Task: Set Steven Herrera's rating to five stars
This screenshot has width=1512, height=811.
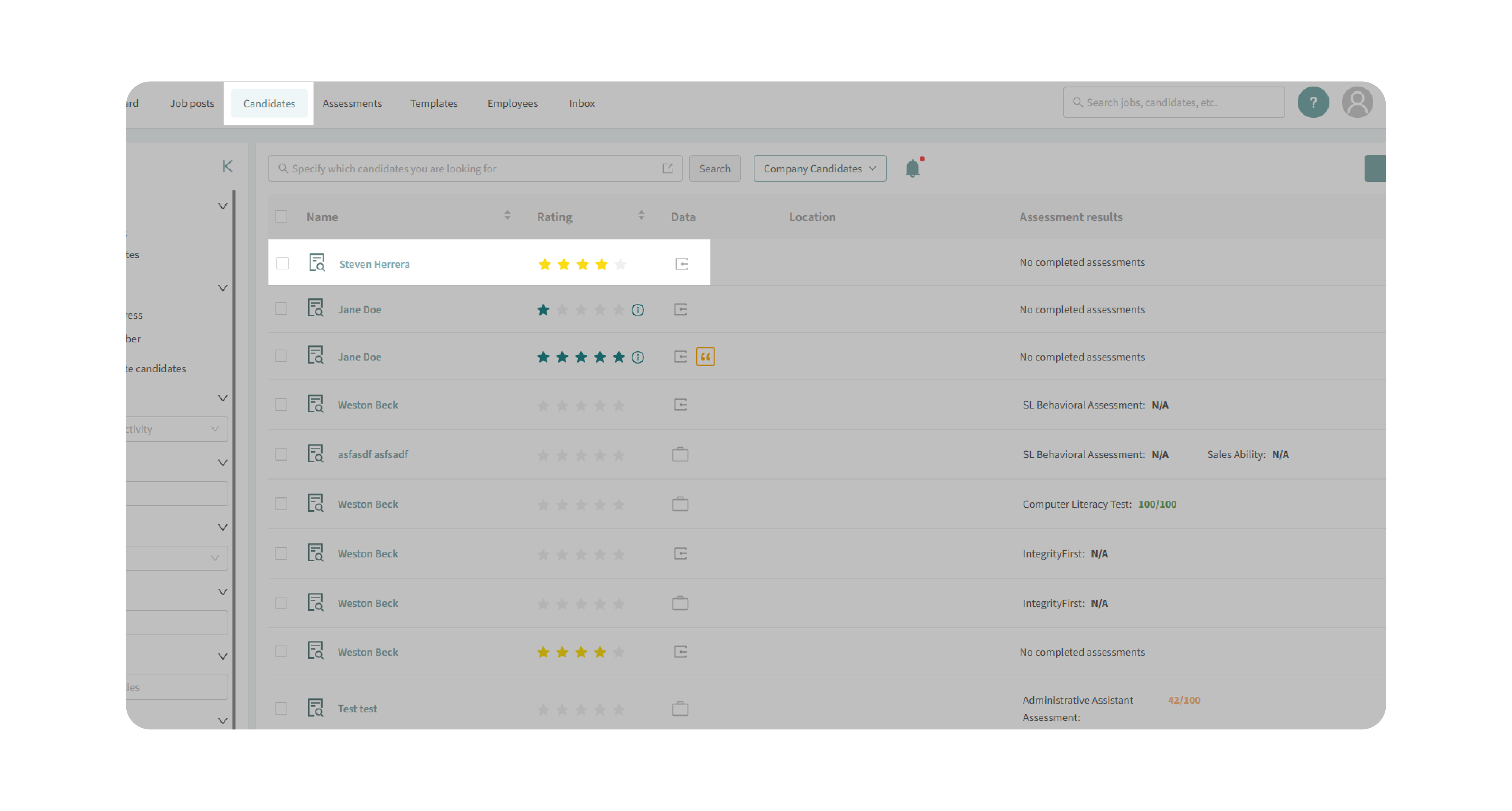Action: [x=620, y=264]
